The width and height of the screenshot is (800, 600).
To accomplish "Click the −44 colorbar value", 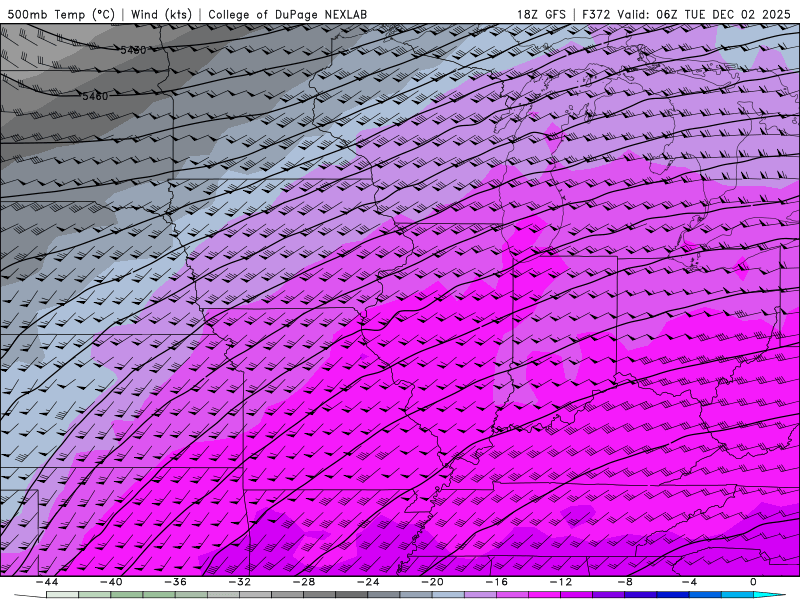I will [x=47, y=582].
